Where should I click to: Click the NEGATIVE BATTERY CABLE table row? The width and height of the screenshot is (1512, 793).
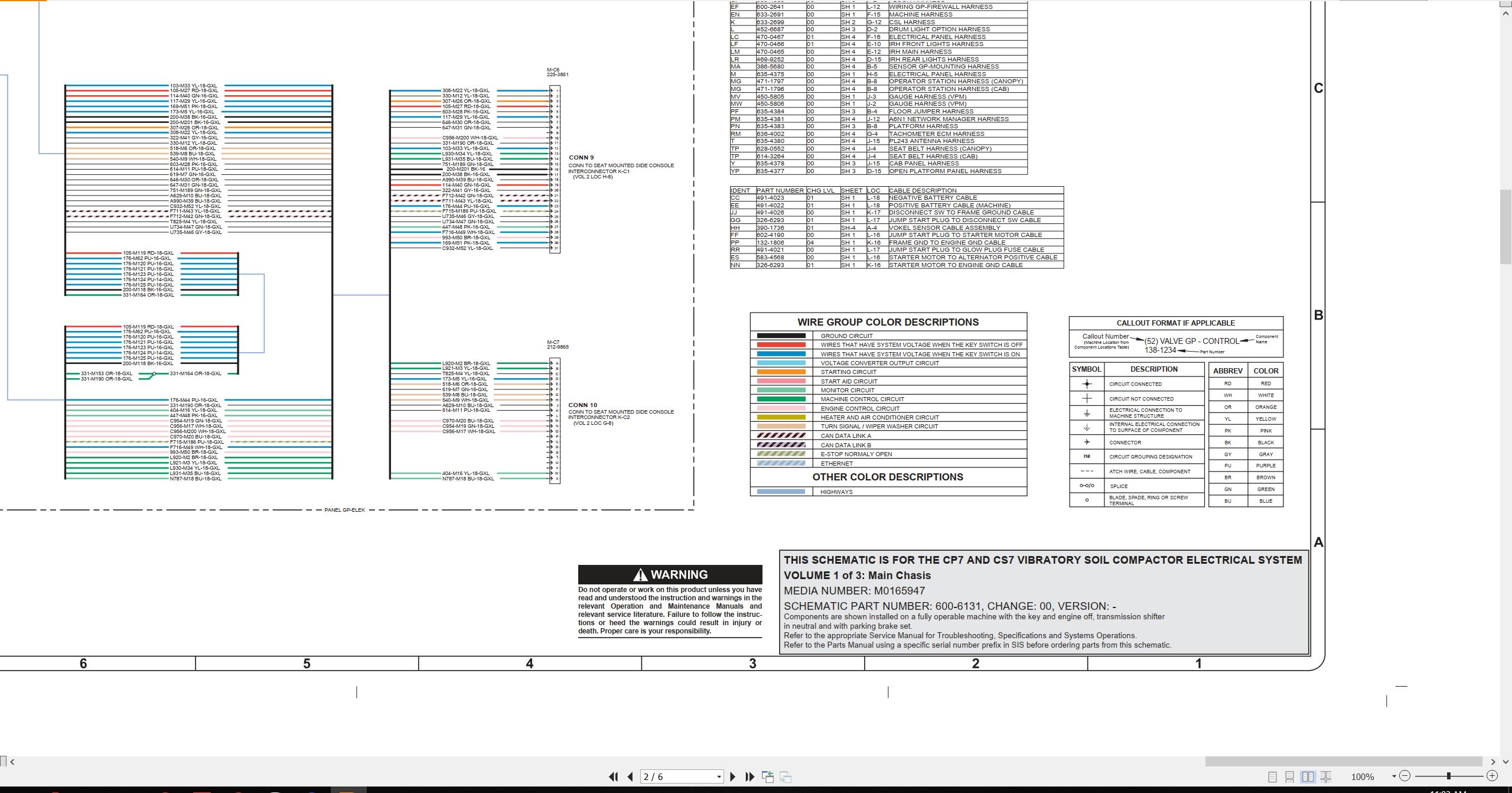click(x=897, y=198)
